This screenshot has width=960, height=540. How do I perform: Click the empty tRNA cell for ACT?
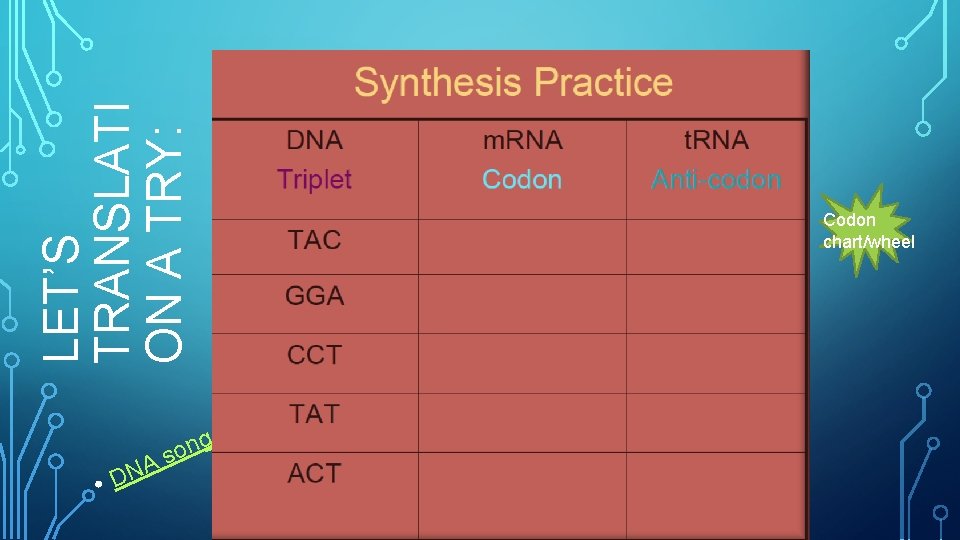tap(715, 482)
